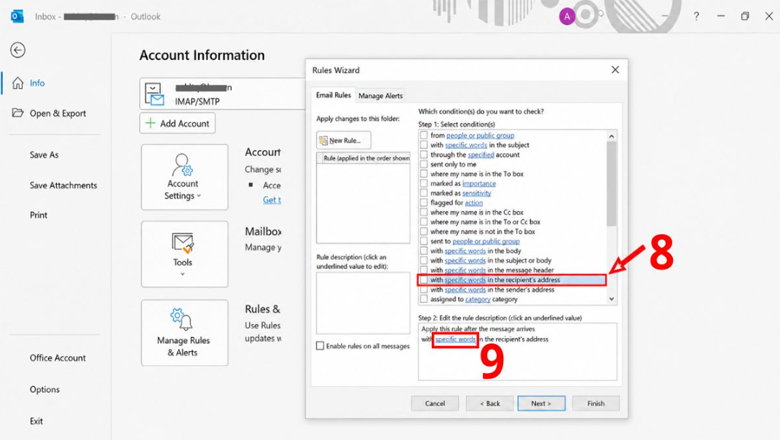Screen dimensions: 780x440
Task: Click the Tools envelope icon
Action: pyautogui.click(x=183, y=243)
